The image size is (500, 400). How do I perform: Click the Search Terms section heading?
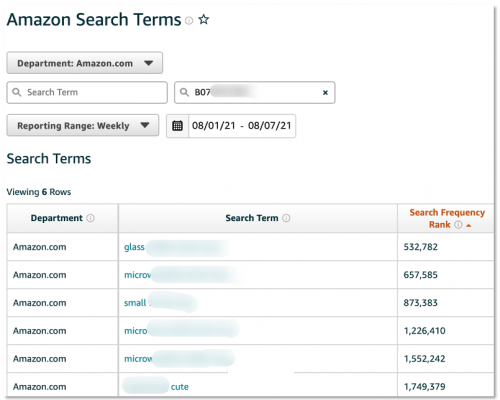[49, 159]
